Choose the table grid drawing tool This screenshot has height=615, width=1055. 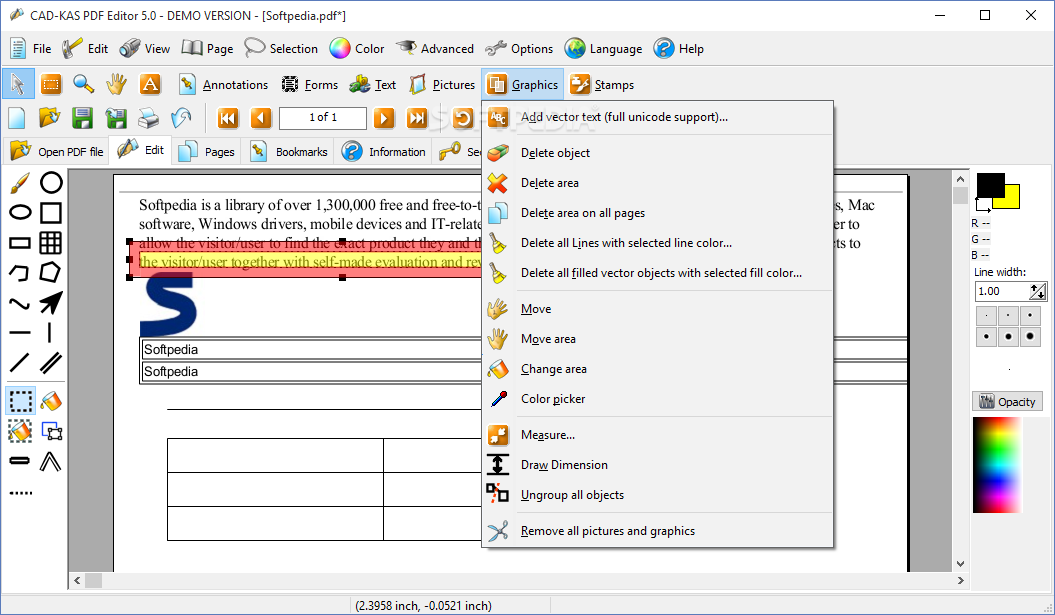(x=51, y=242)
